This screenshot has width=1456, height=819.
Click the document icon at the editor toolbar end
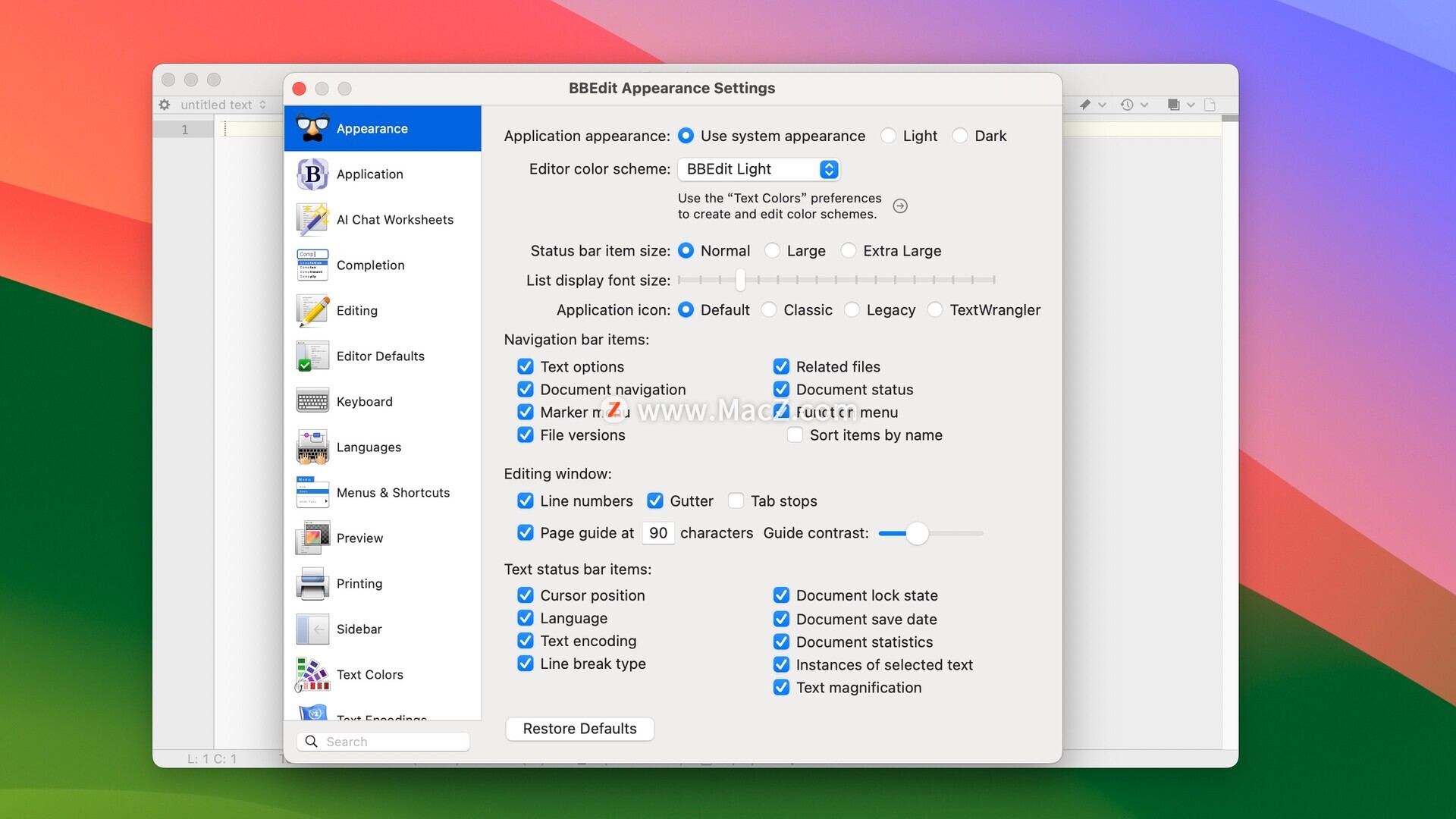point(1210,105)
